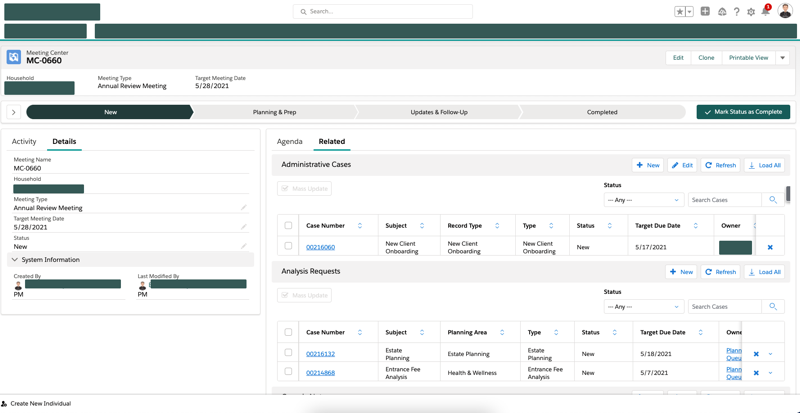Open the notifications bell icon
The image size is (800, 413).
766,12
